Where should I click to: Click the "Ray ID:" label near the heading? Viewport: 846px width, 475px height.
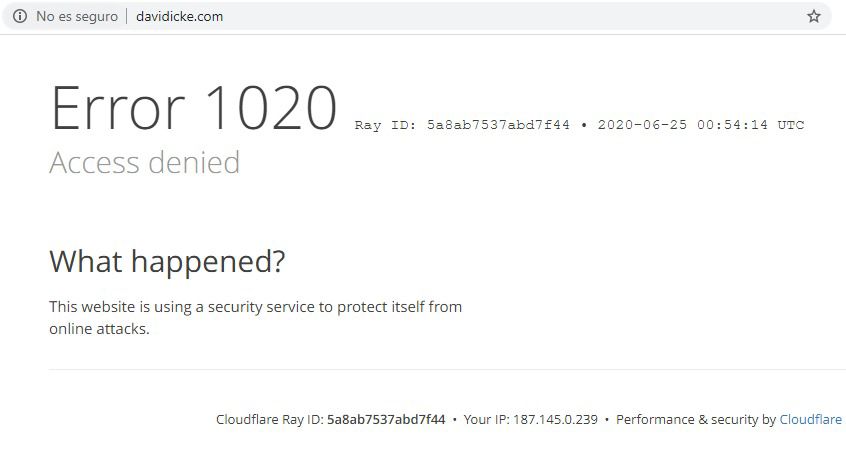[x=387, y=126]
